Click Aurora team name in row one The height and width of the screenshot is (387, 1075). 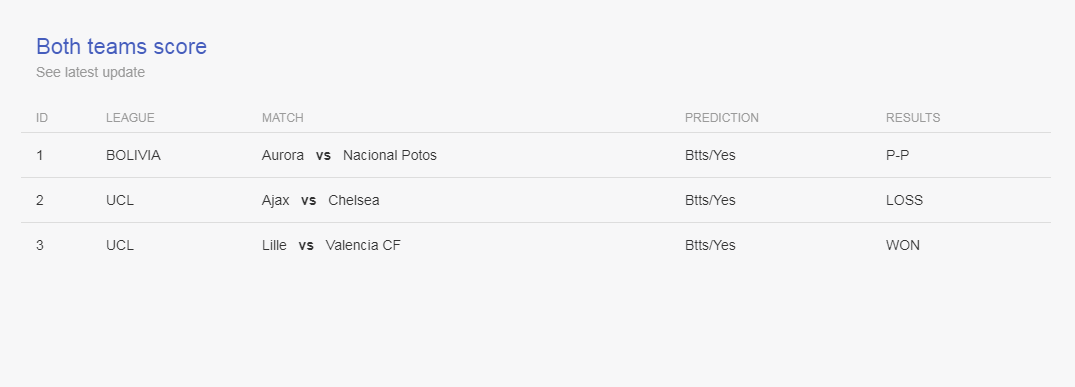[282, 155]
